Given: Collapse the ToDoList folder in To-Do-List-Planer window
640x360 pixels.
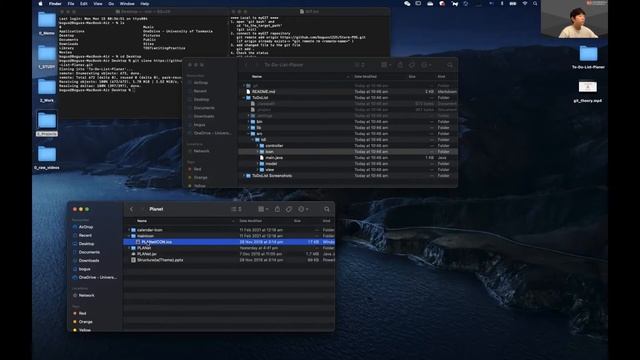Looking at the screenshot, I should tap(244, 98).
